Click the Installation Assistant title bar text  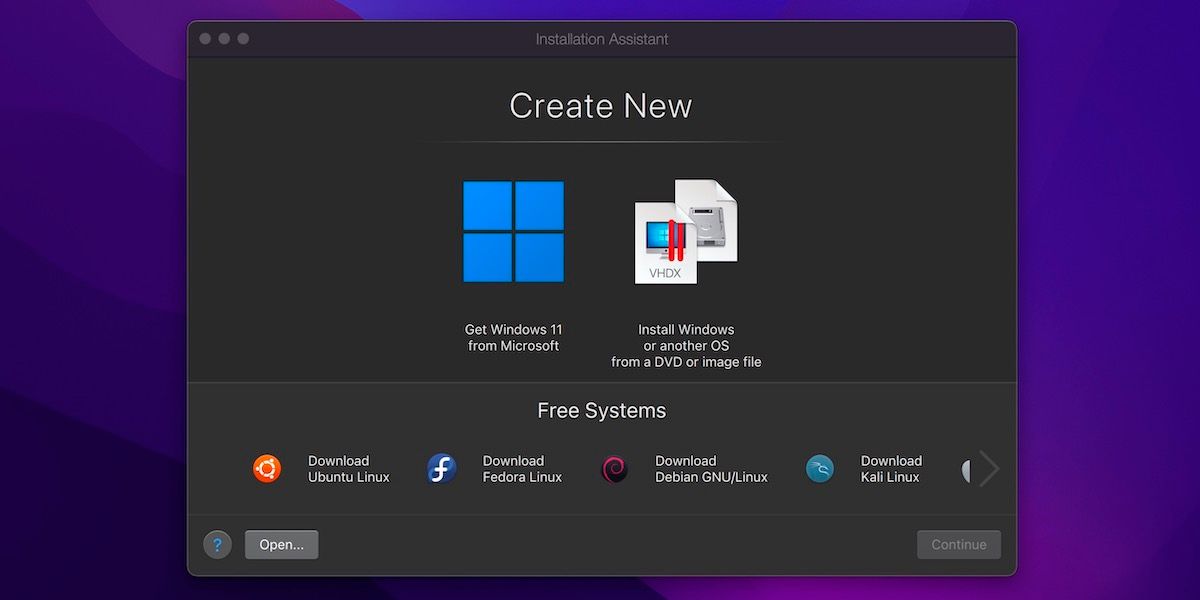click(x=601, y=39)
